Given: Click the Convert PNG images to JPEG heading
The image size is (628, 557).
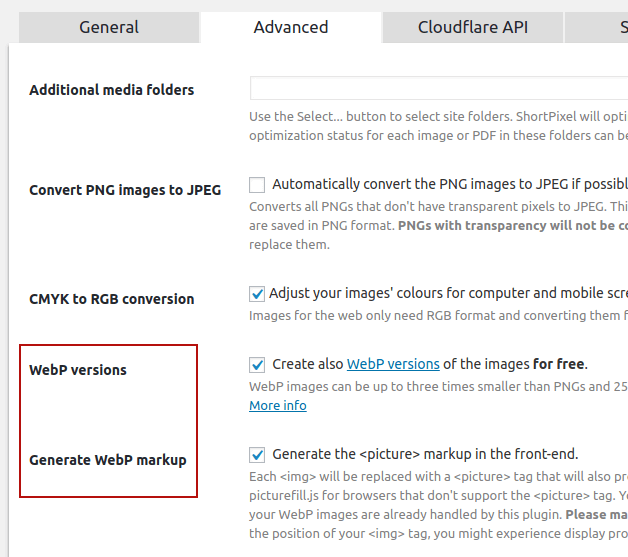Looking at the screenshot, I should point(125,190).
